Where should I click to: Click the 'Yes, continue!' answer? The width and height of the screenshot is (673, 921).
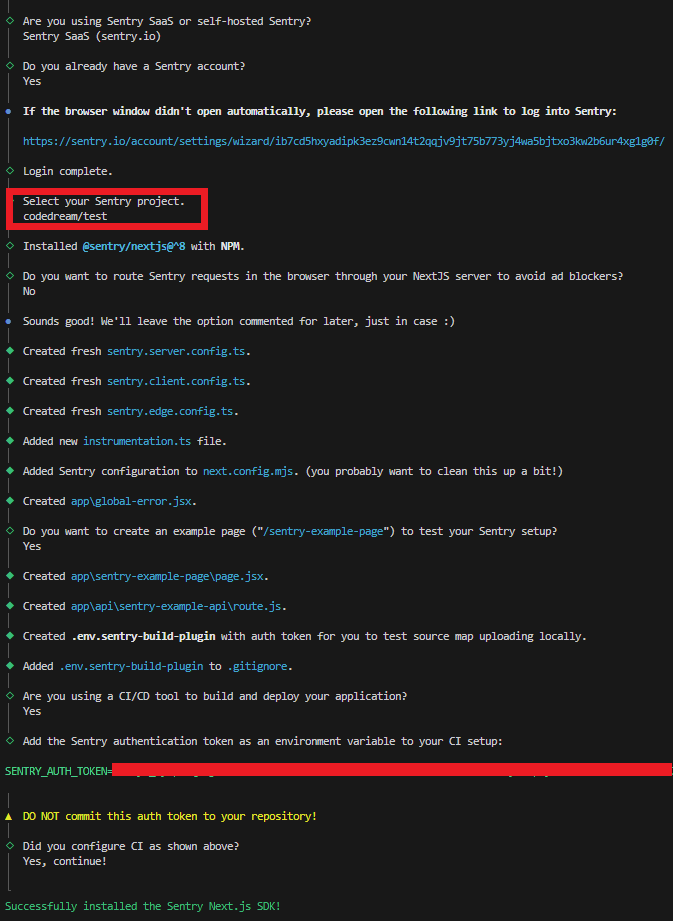click(65, 861)
